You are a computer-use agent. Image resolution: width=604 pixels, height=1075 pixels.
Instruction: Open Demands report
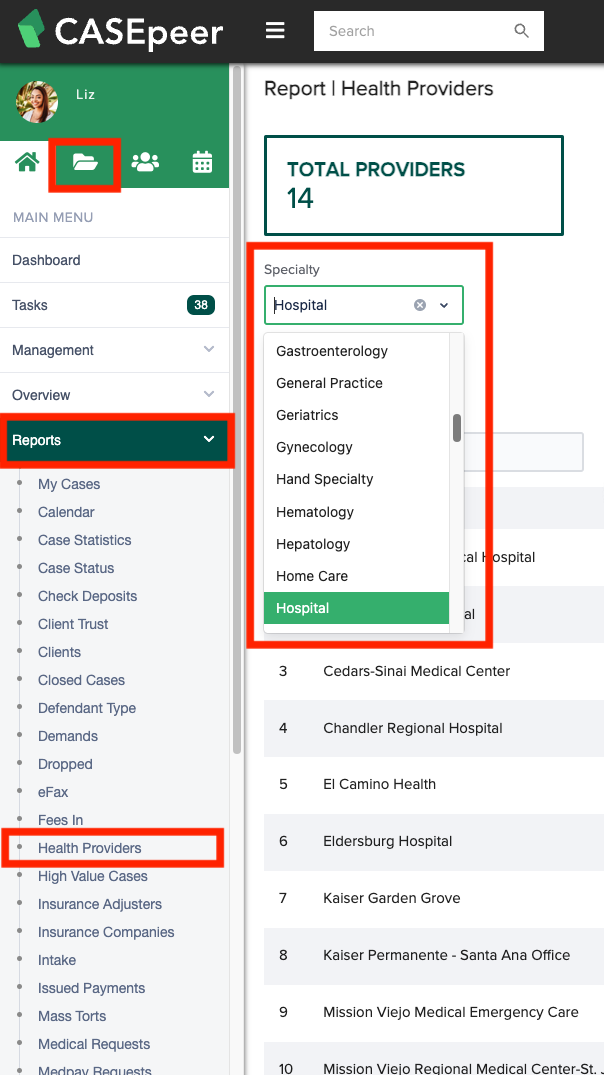[68, 736]
